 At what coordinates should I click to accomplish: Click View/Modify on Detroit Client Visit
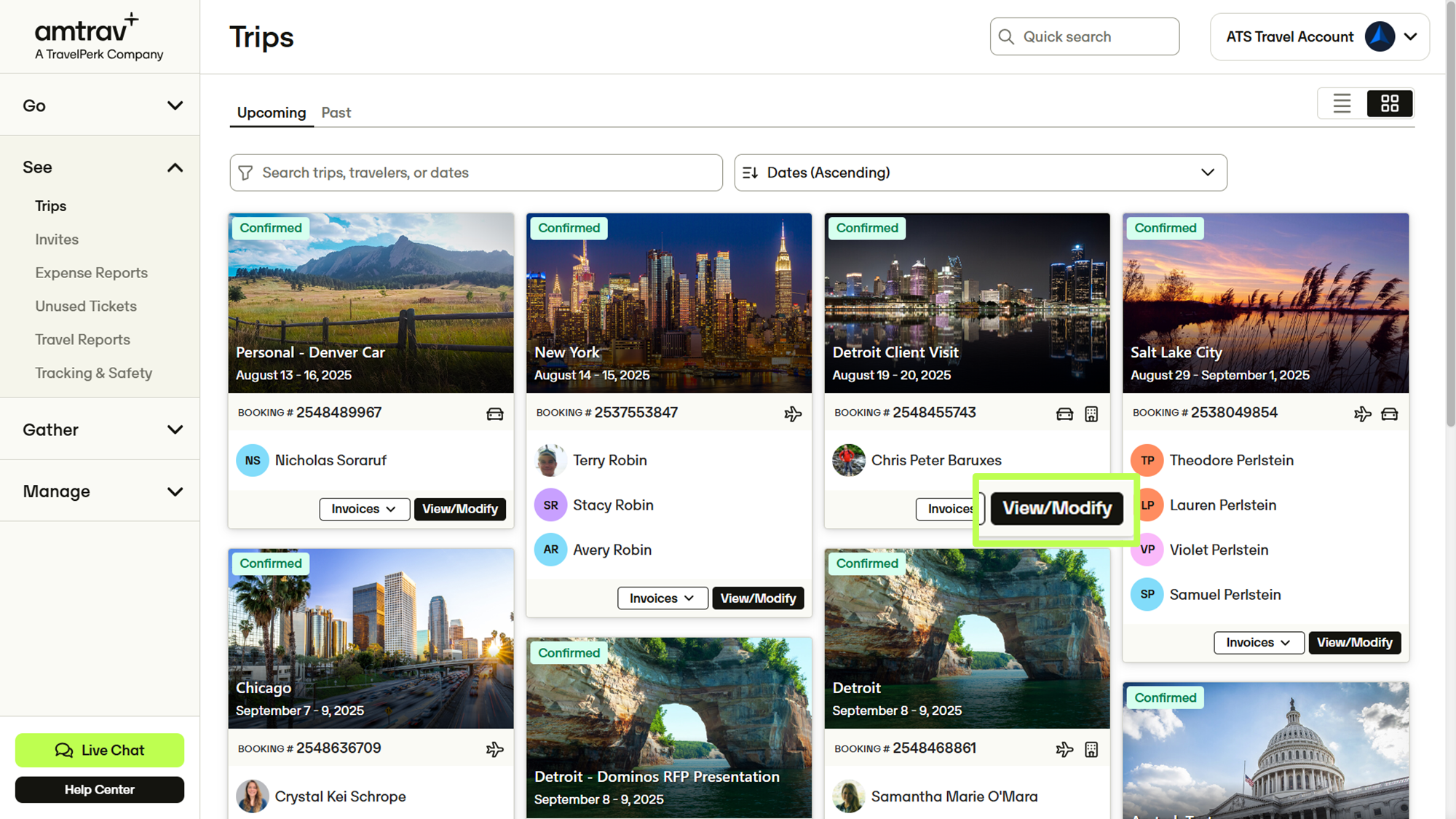(1057, 508)
